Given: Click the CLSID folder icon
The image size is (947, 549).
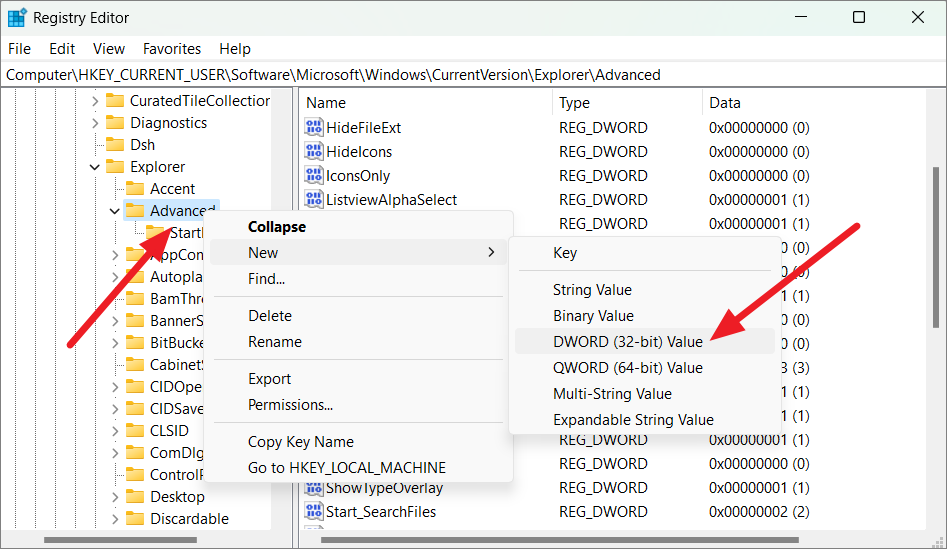Looking at the screenshot, I should point(135,431).
